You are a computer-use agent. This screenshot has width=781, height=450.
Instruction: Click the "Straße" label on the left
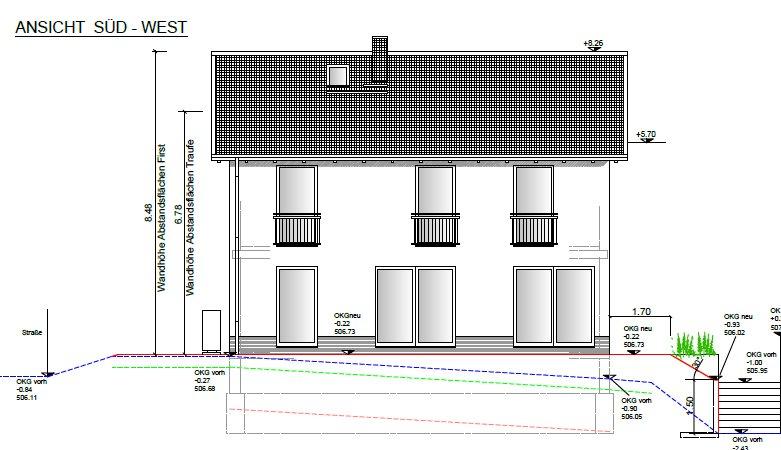[32, 331]
